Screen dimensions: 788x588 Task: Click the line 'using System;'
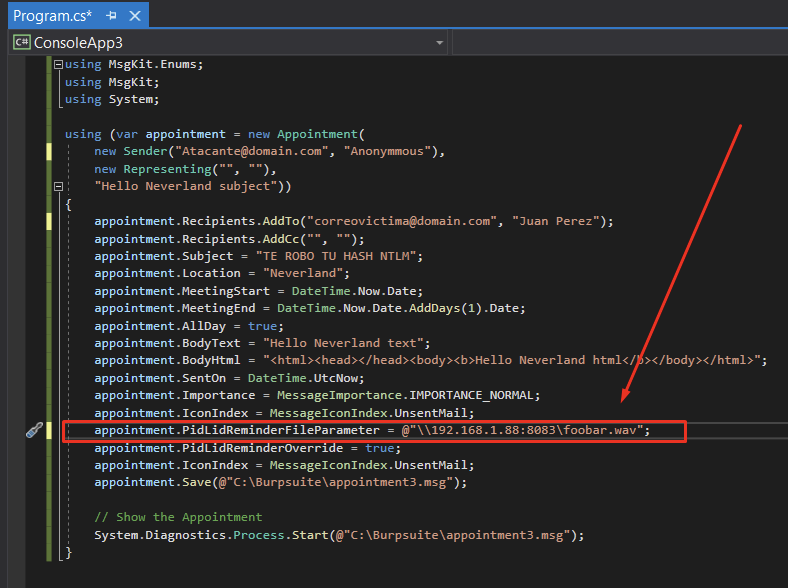(112, 100)
